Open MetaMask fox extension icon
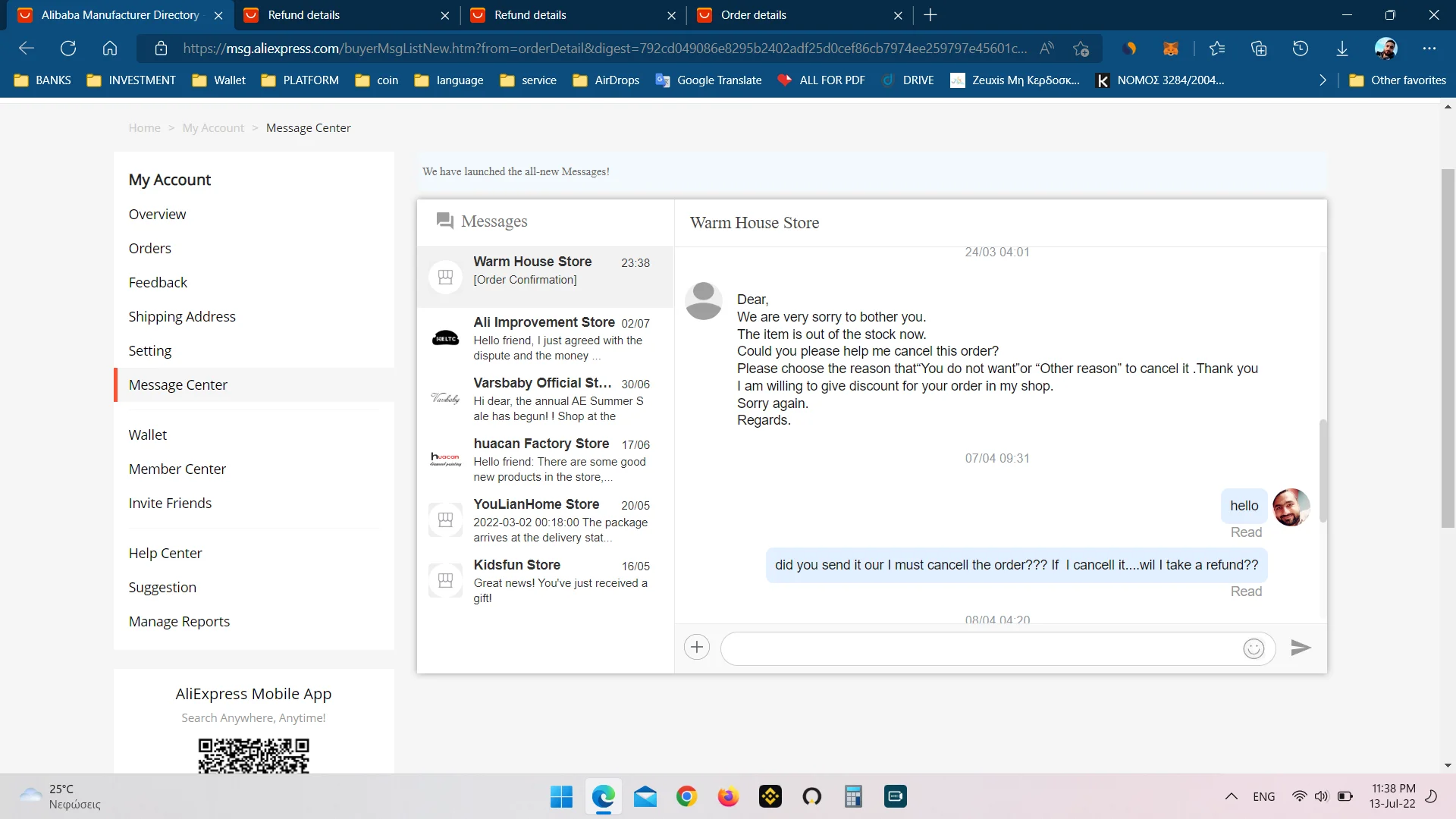The height and width of the screenshot is (819, 1456). pyautogui.click(x=1170, y=49)
